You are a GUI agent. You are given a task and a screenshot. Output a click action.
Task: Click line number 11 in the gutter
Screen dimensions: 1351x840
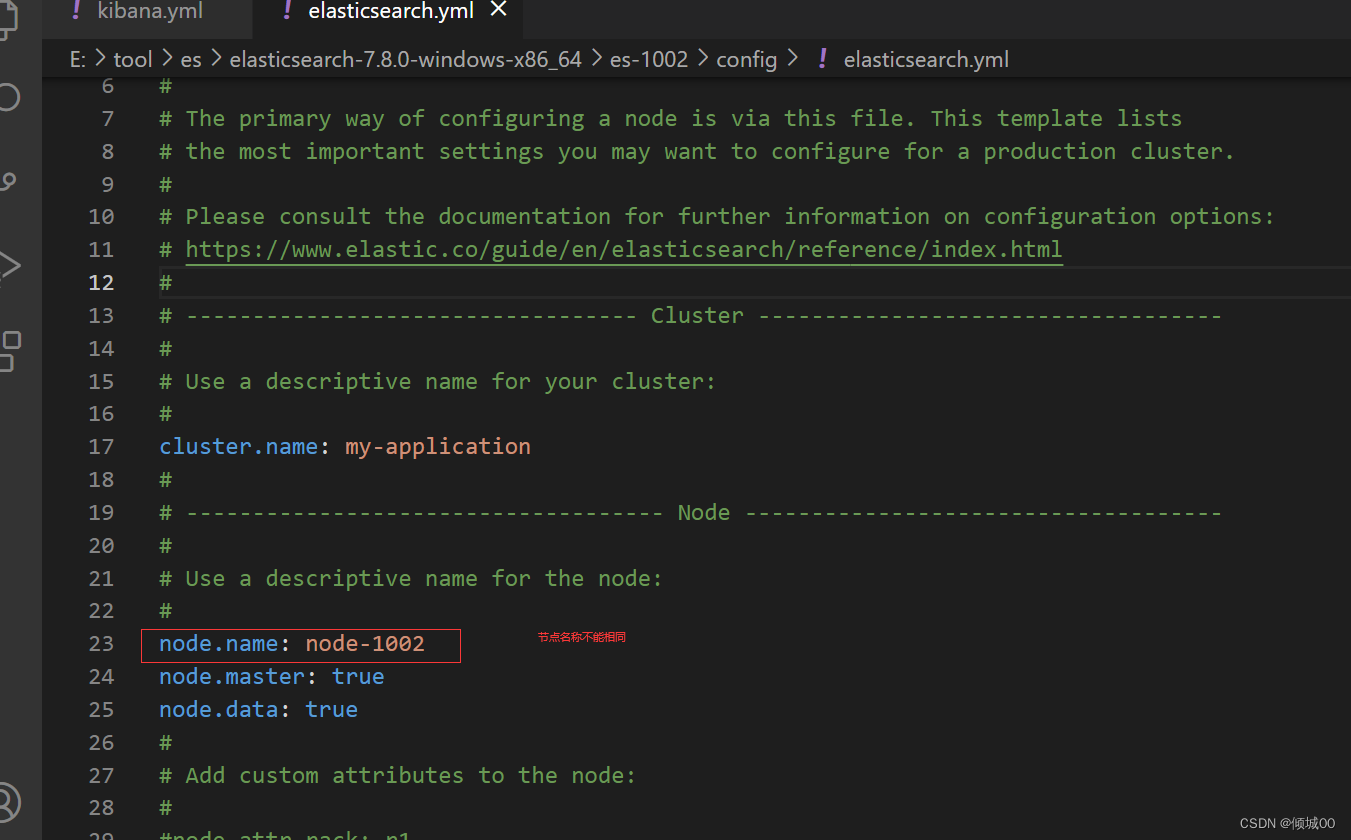[101, 249]
